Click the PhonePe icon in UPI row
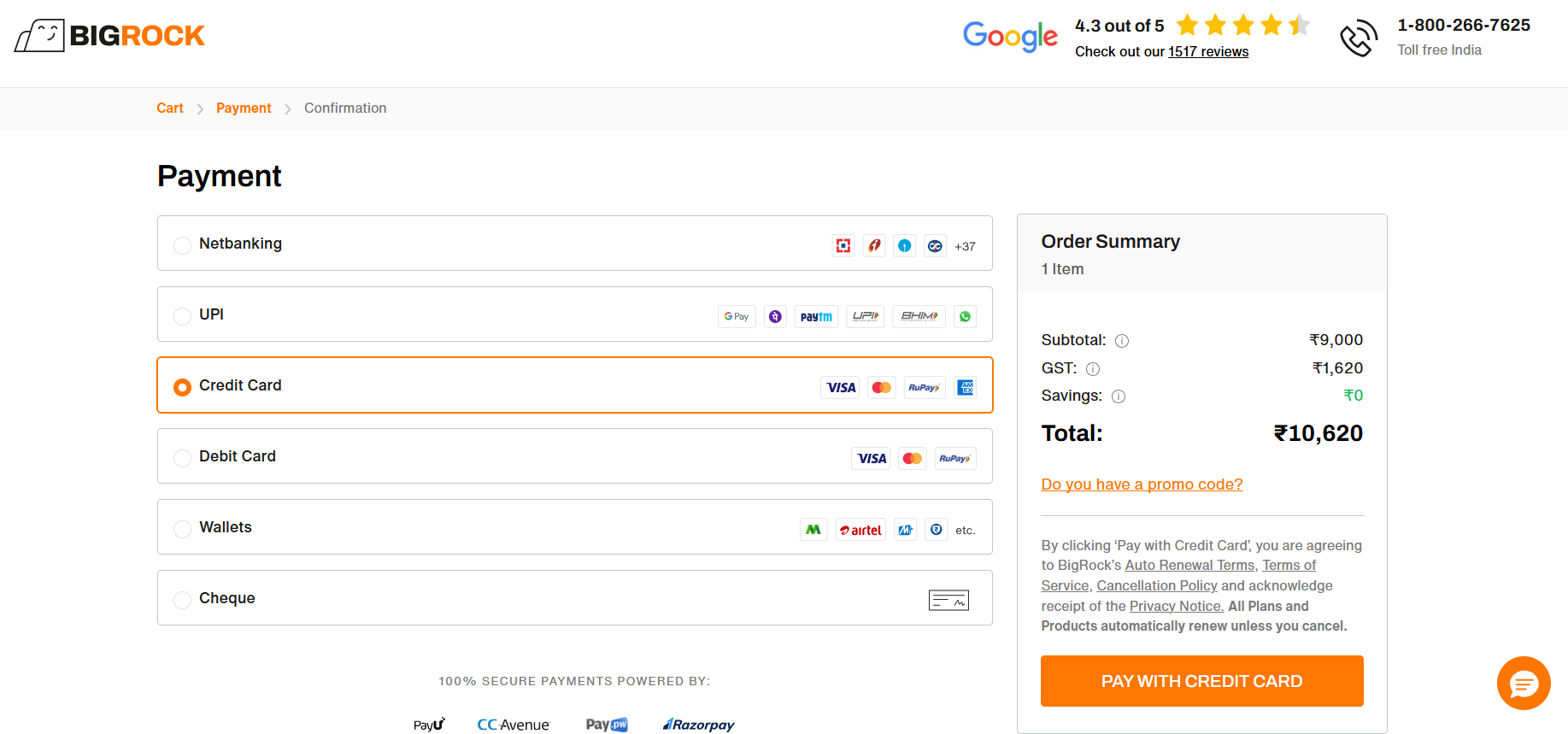 click(775, 317)
